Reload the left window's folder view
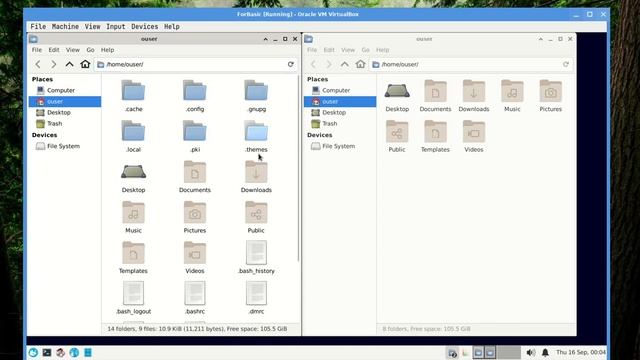The image size is (640, 360). coord(291,64)
